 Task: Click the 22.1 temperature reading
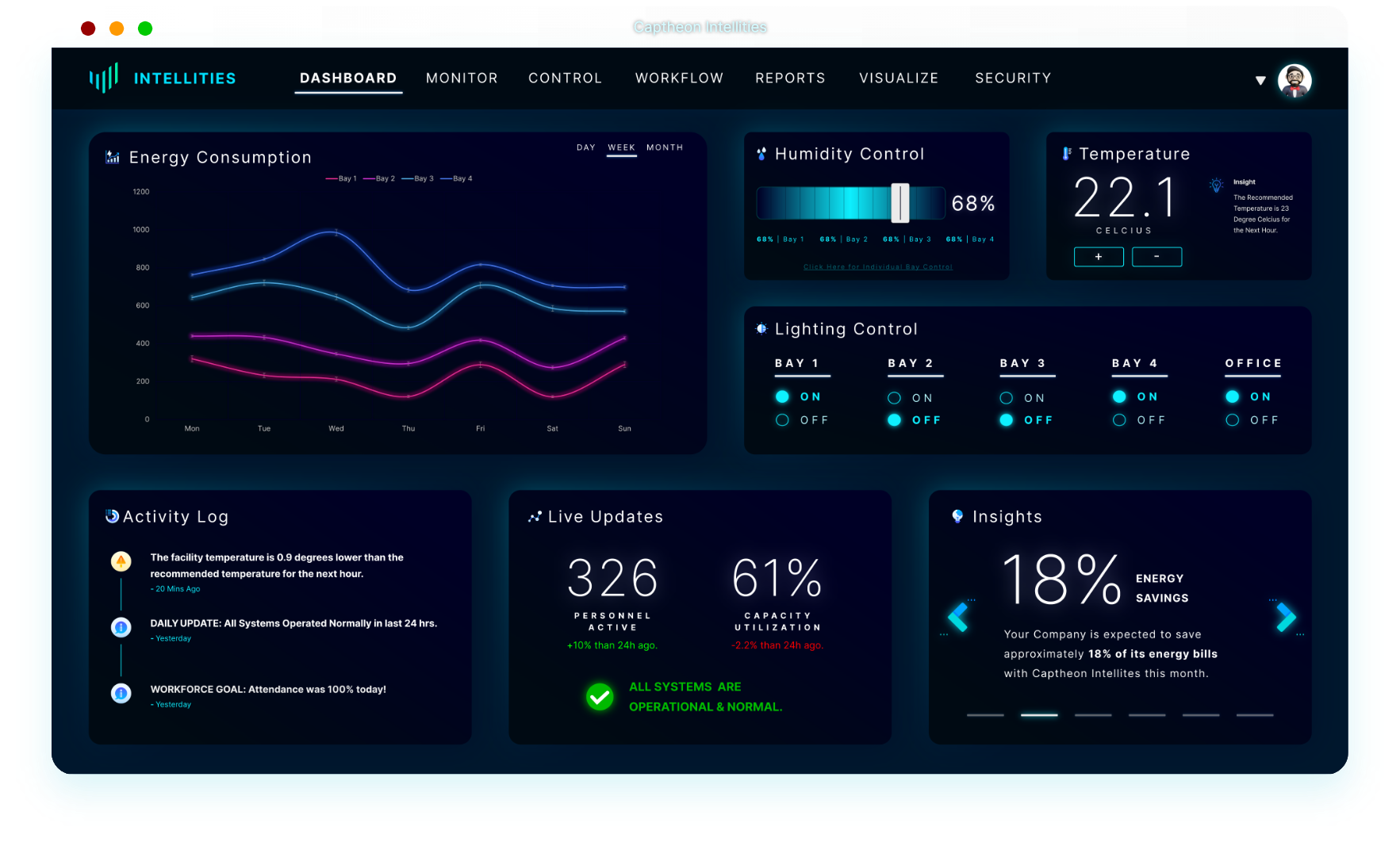coord(1125,197)
